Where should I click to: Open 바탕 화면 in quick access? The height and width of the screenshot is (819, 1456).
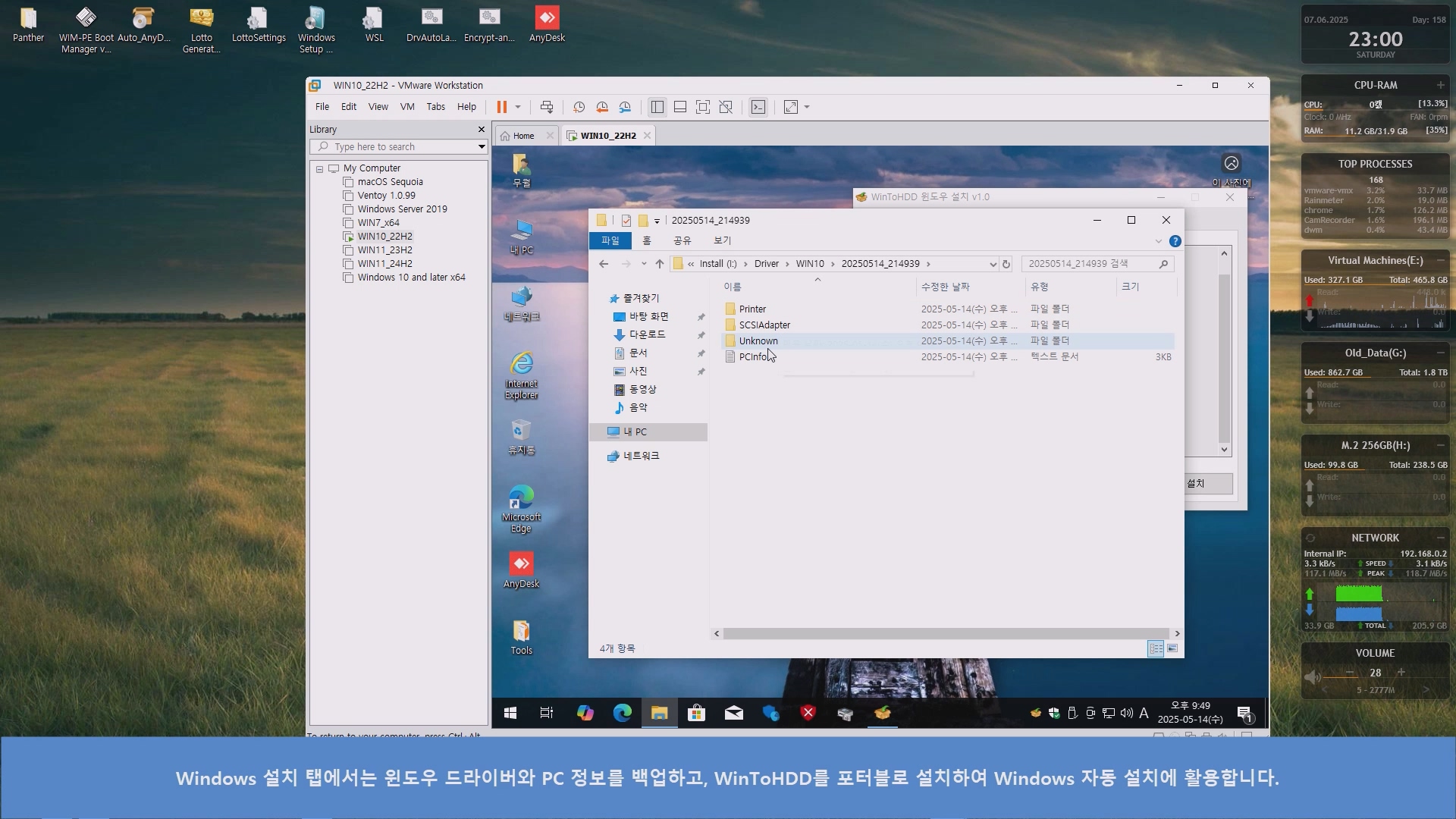[x=648, y=316]
